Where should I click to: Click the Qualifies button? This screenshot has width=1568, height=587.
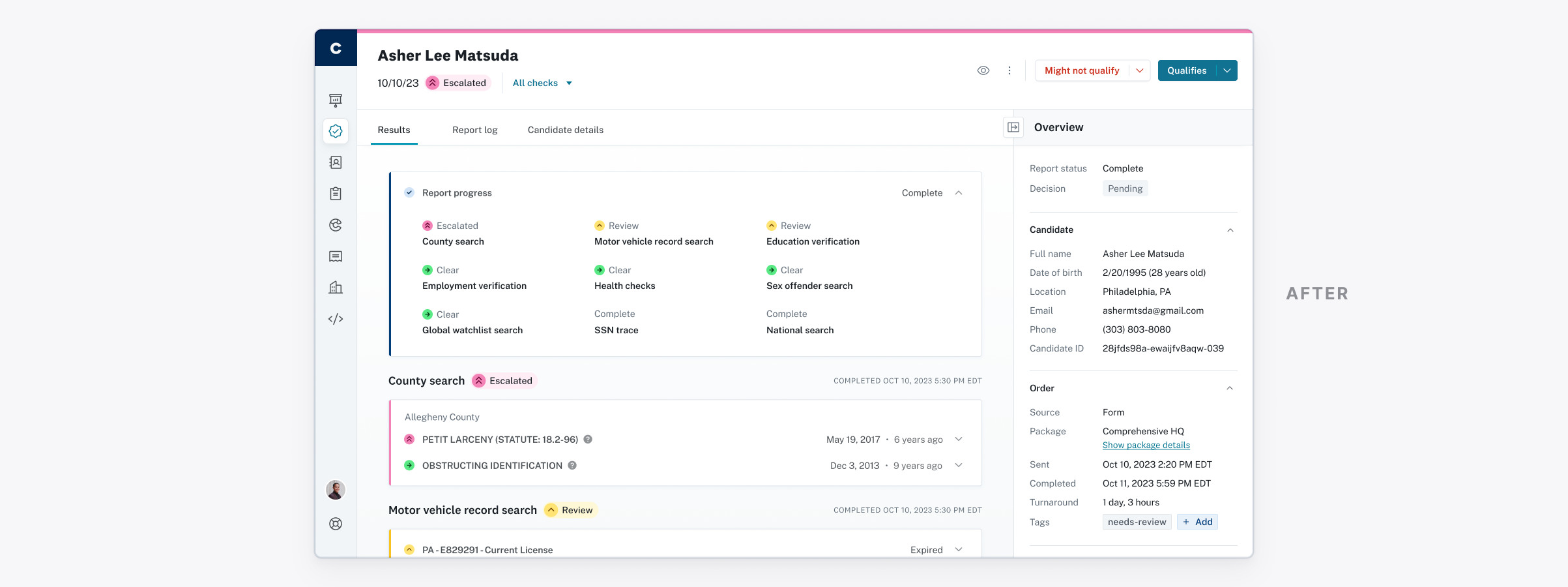click(x=1186, y=70)
